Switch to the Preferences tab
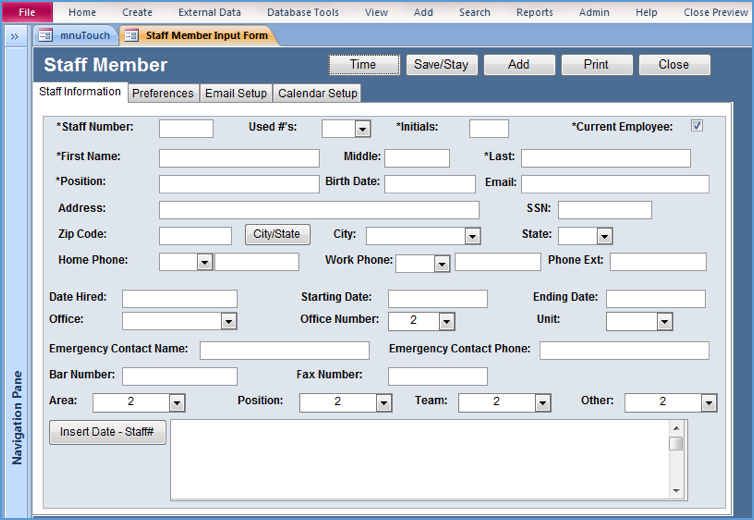 163,93
